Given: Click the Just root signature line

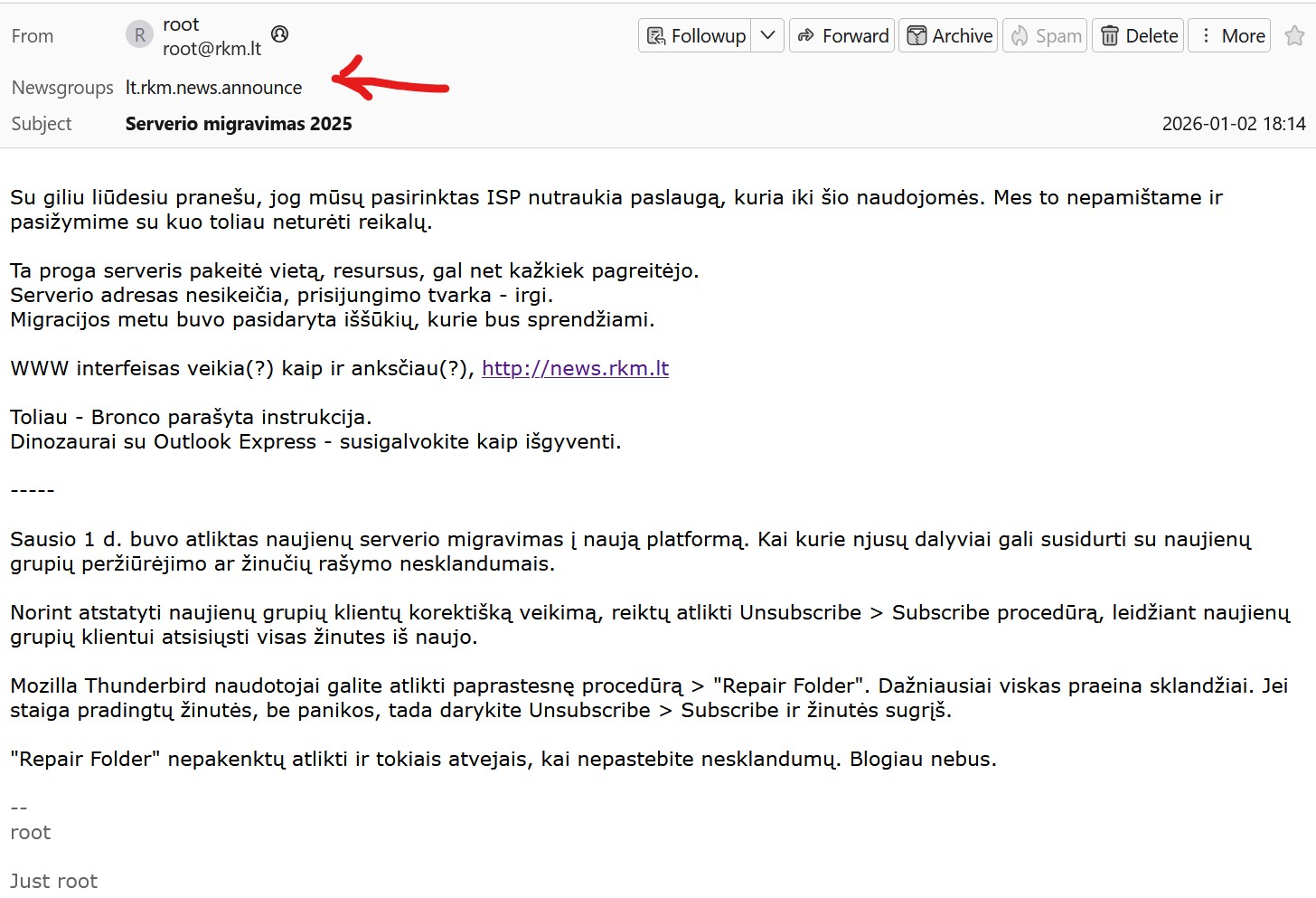Looking at the screenshot, I should (53, 881).
